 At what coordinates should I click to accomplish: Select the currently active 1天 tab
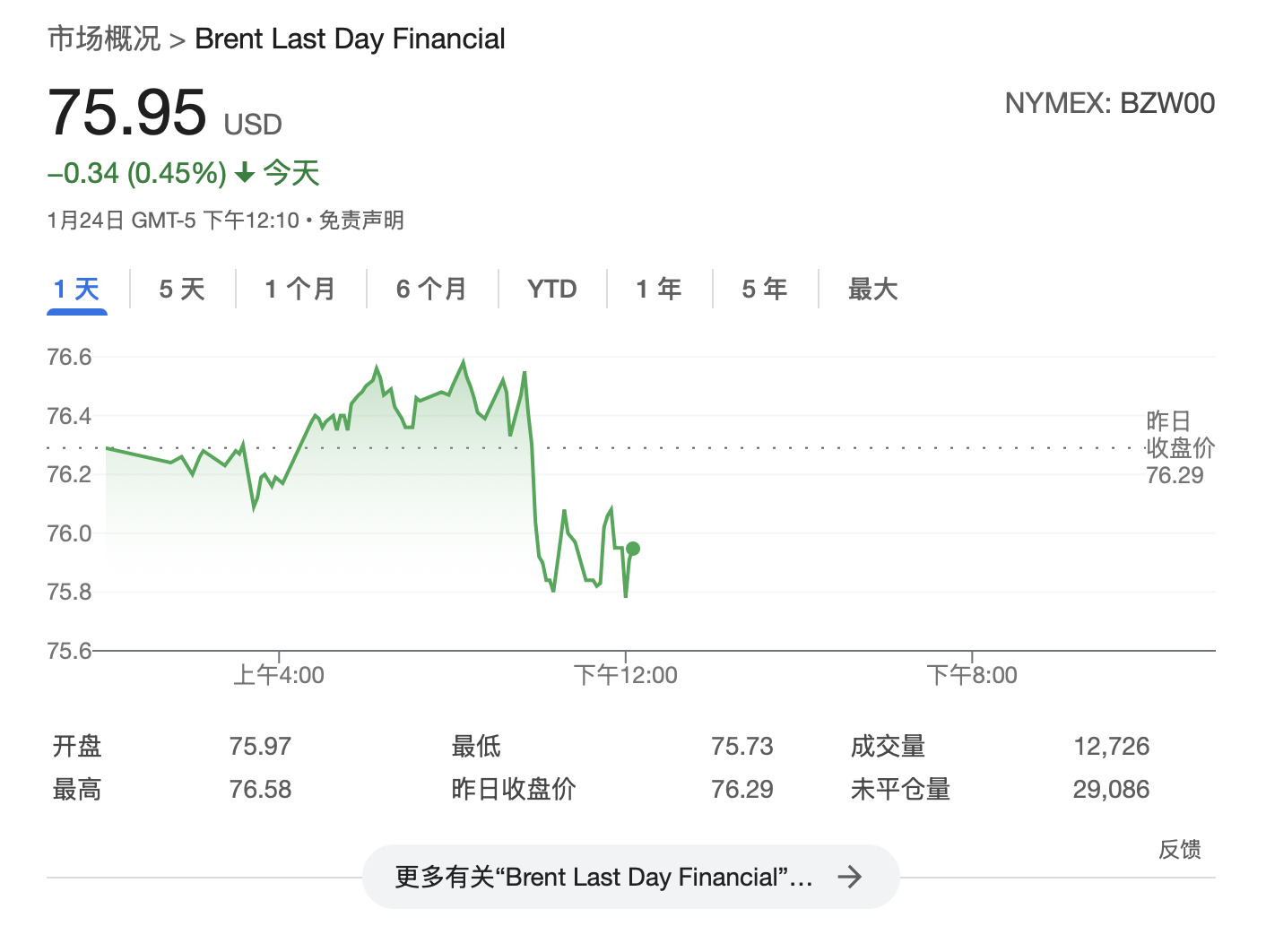tap(76, 289)
